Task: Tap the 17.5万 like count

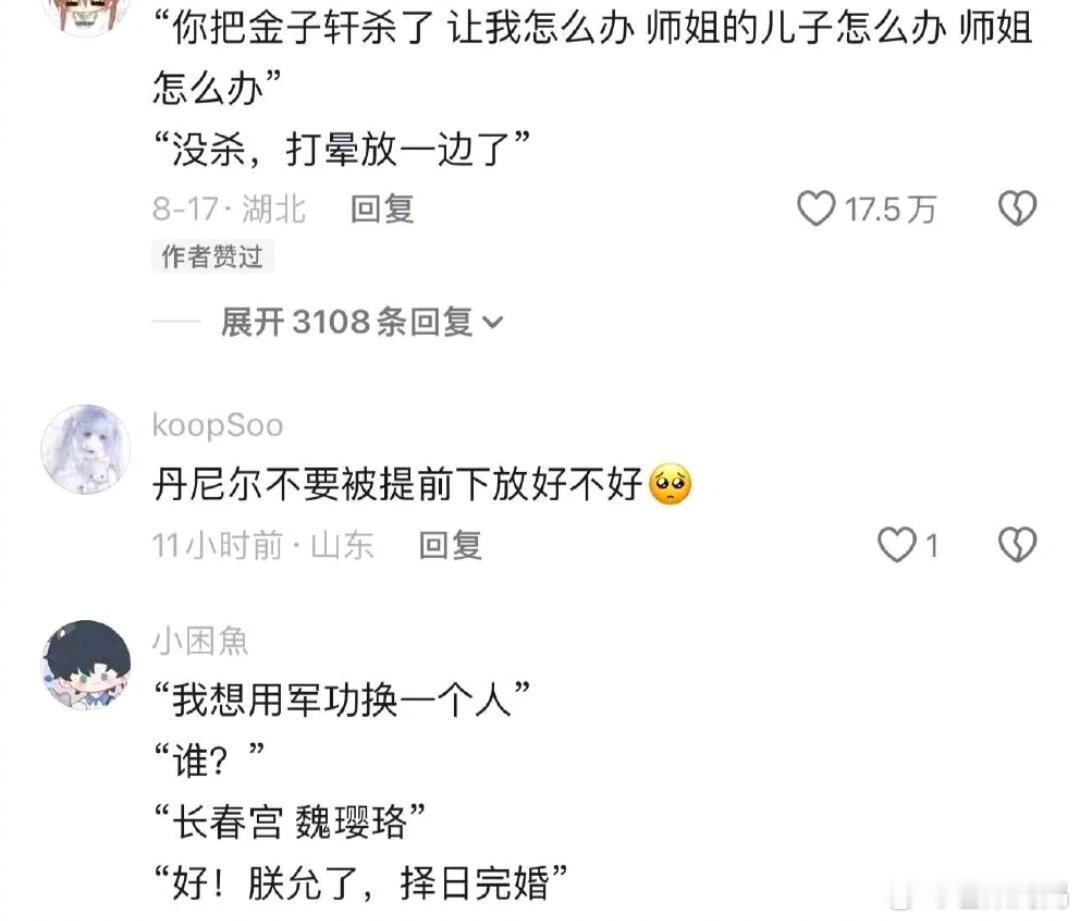Action: coord(891,209)
